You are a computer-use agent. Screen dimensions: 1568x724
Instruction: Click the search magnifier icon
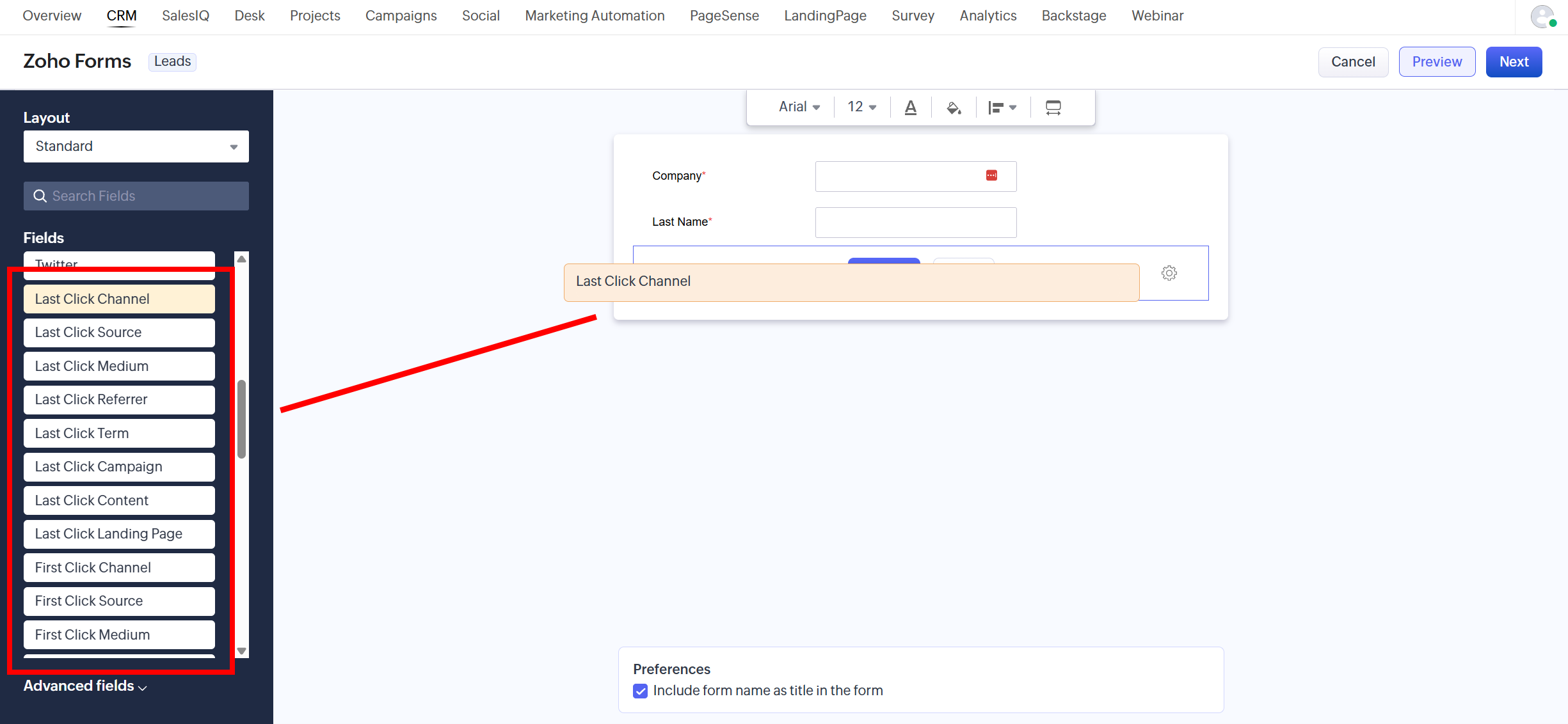pyautogui.click(x=40, y=196)
